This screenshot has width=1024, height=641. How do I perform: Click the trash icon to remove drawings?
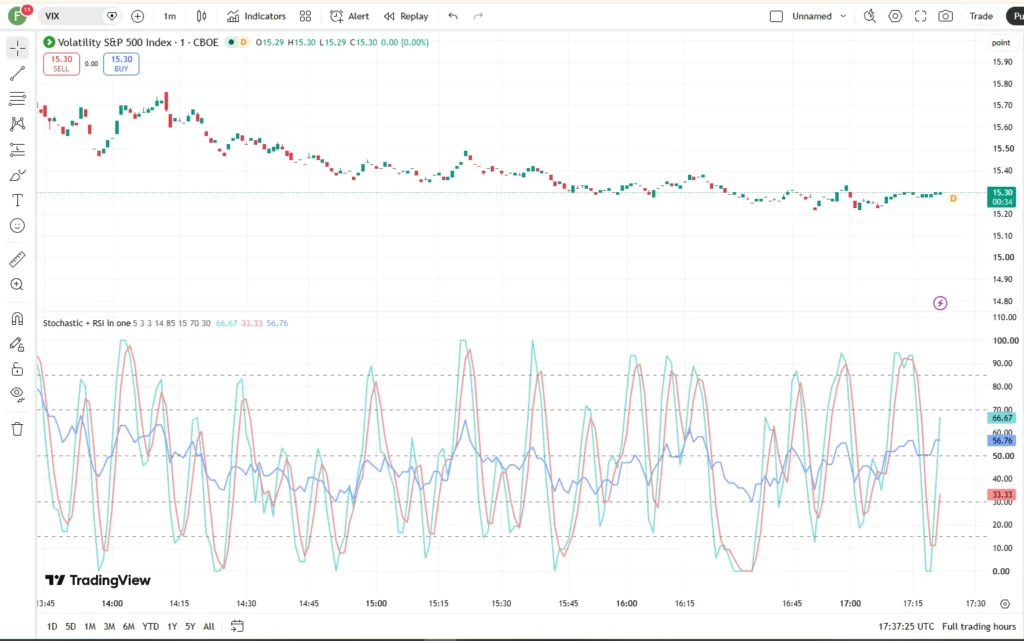tap(18, 429)
